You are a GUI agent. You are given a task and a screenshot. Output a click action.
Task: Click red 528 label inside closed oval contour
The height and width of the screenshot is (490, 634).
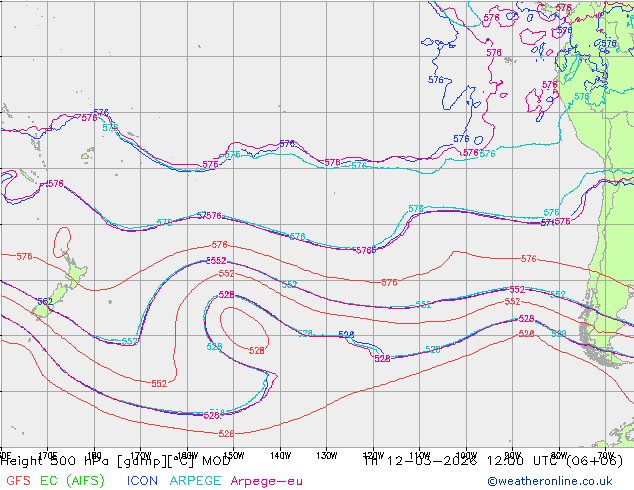click(257, 351)
